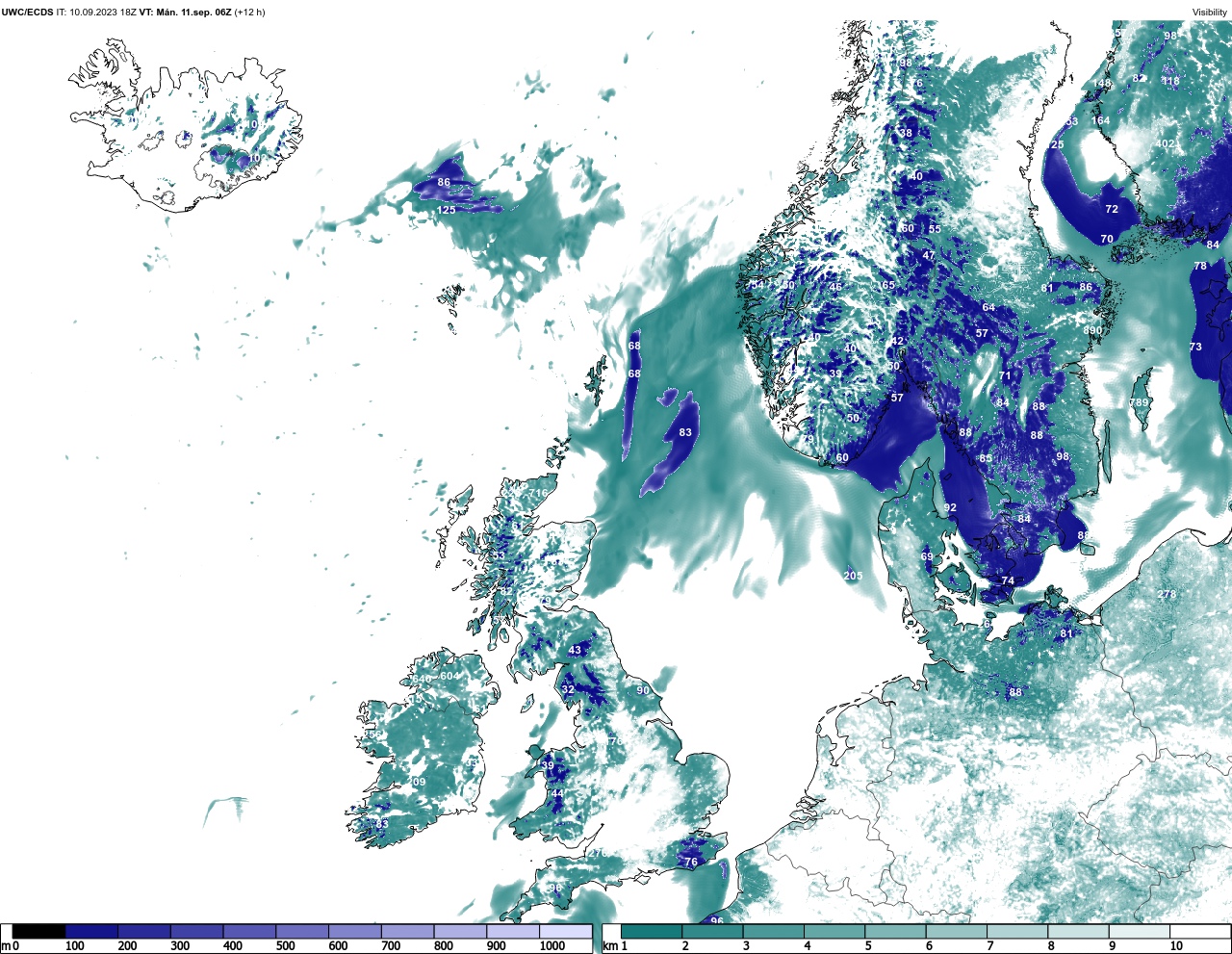Select the dark navy 100–200 m swatch

coord(91,932)
